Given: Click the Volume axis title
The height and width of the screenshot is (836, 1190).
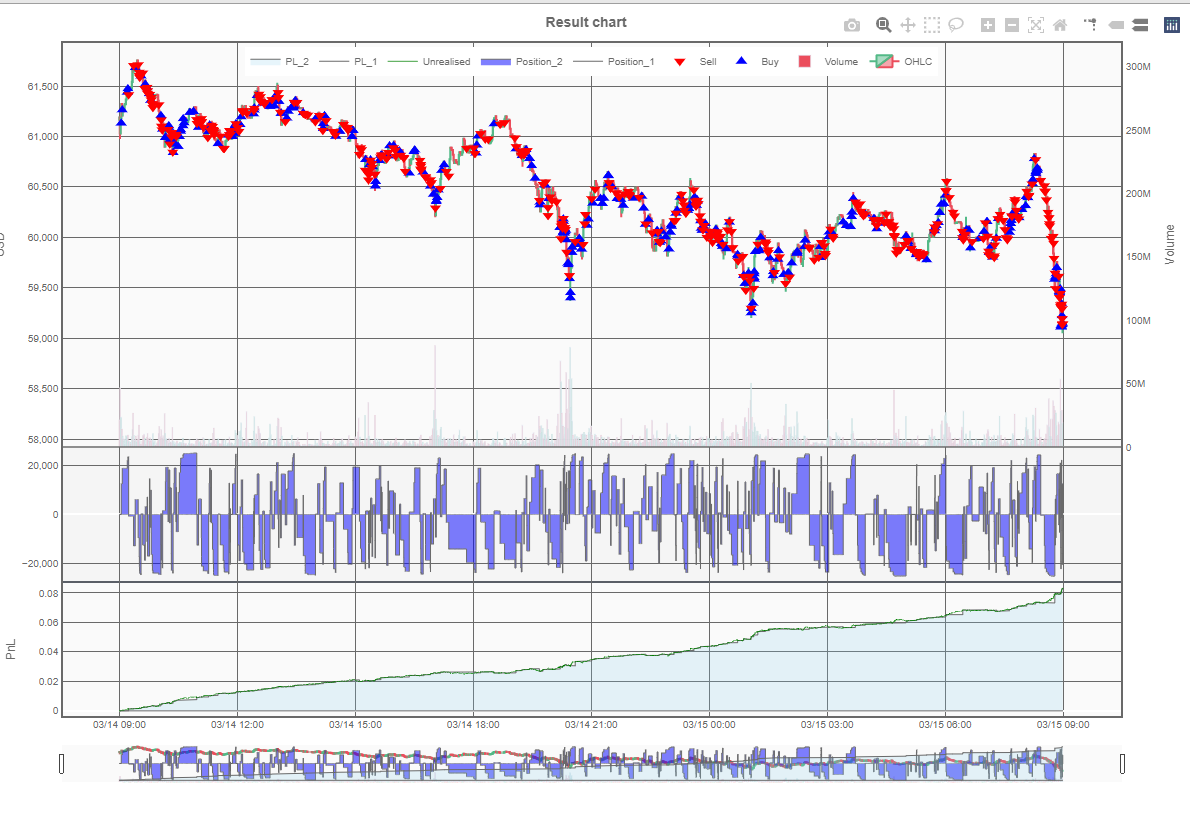Looking at the screenshot, I should click(1170, 244).
